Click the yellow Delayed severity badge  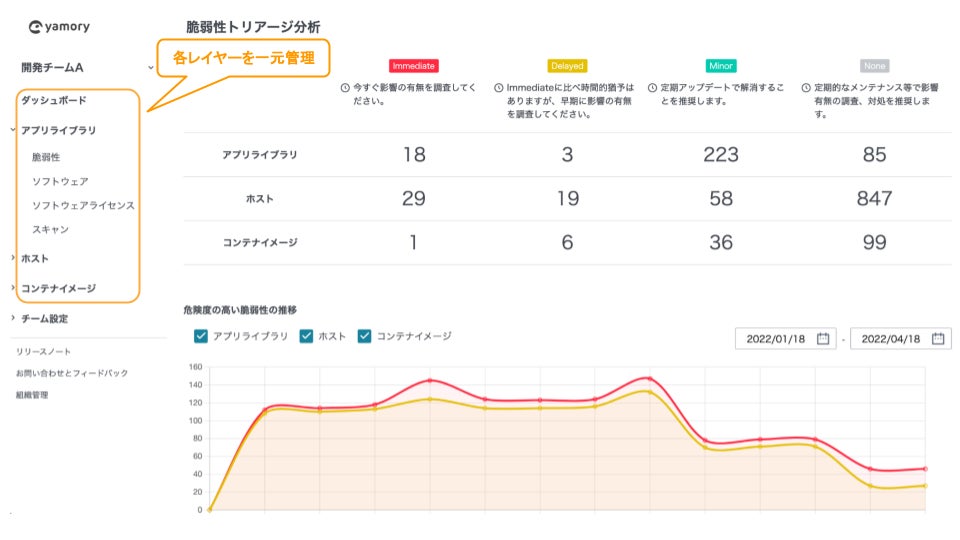[x=567, y=66]
